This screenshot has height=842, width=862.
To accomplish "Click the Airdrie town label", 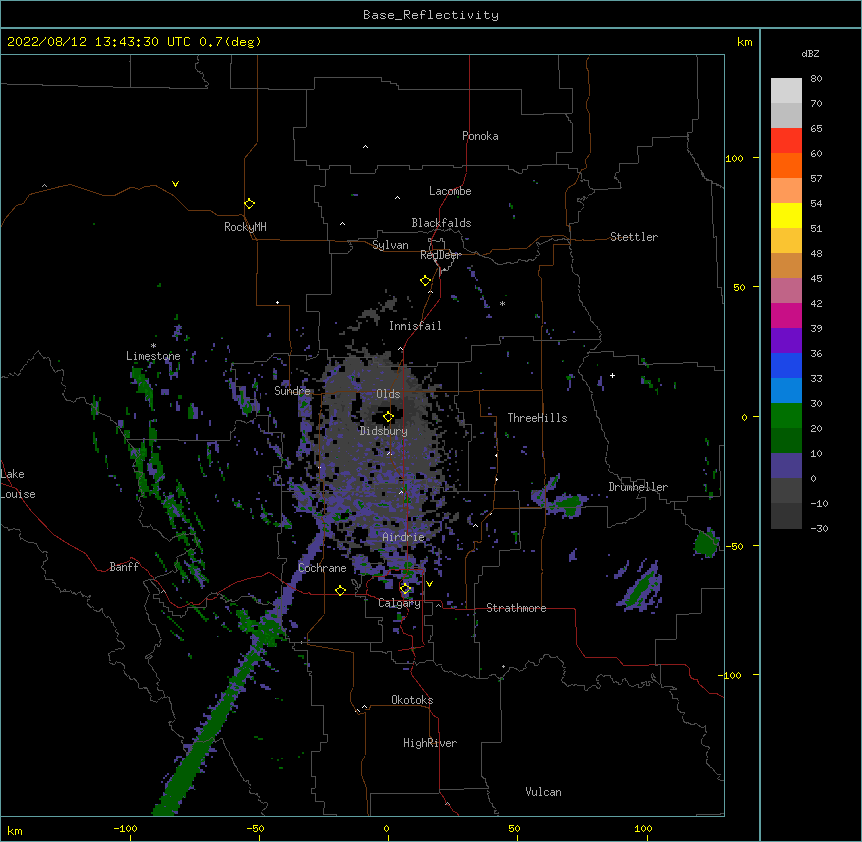I will (404, 537).
